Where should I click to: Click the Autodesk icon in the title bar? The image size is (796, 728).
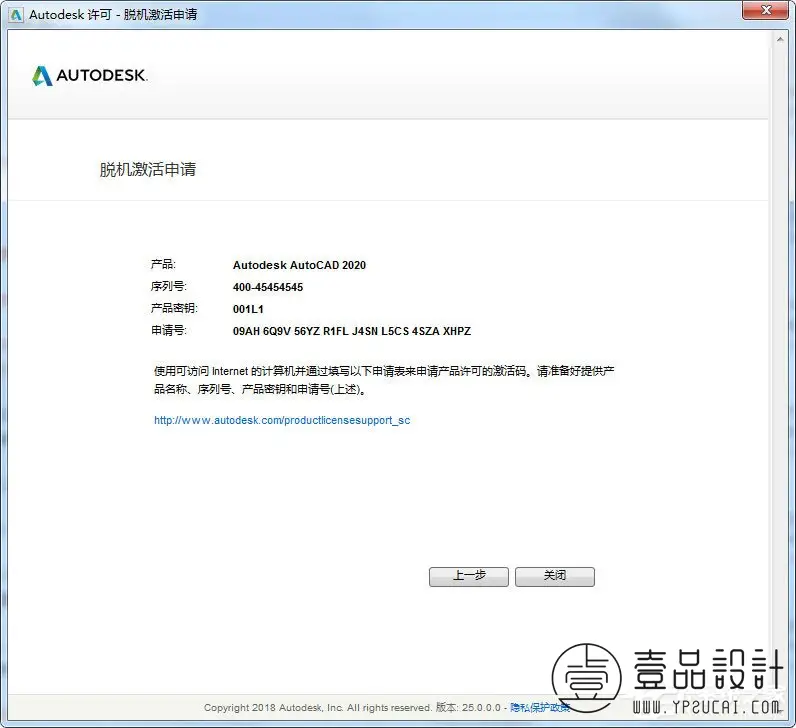pos(16,15)
